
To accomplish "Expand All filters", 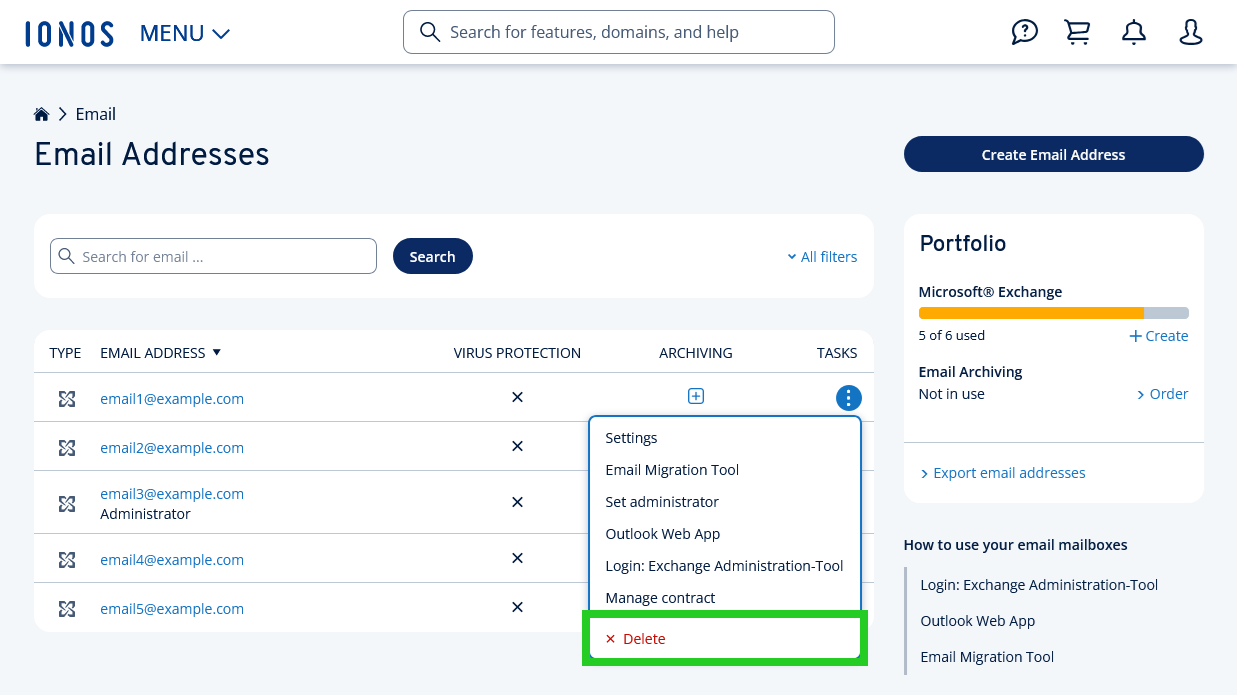I will (822, 257).
